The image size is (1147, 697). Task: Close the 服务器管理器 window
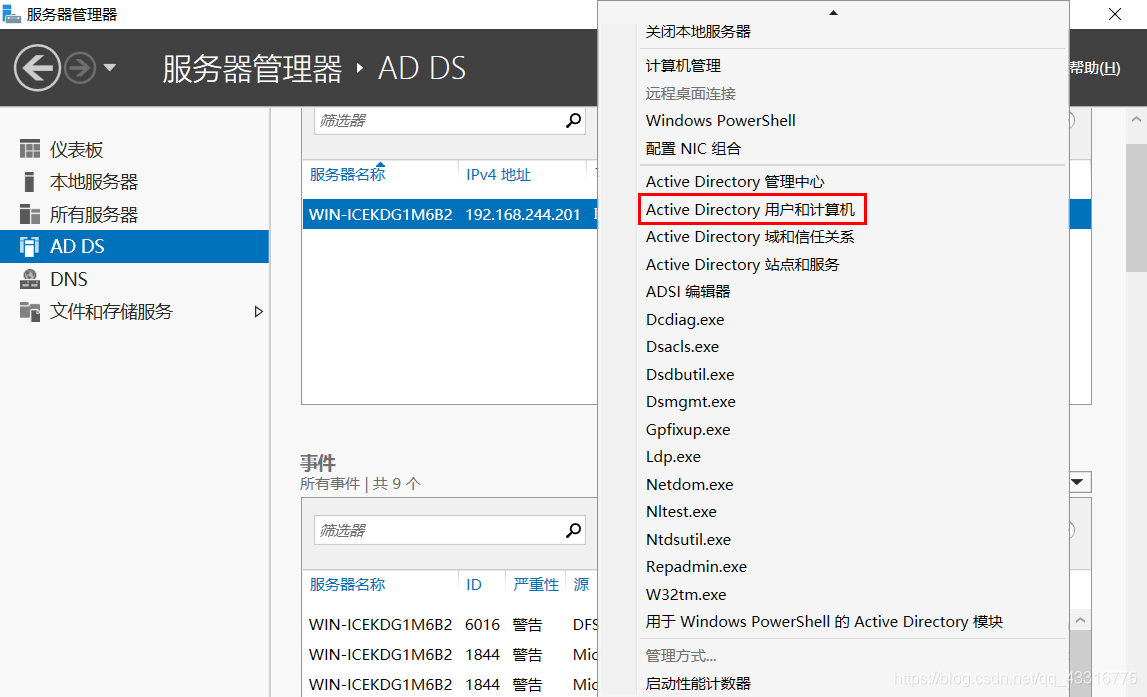click(x=1115, y=15)
